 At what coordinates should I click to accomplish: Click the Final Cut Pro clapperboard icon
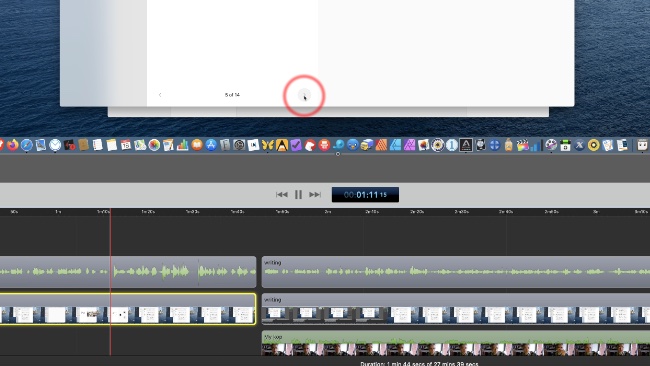522,145
